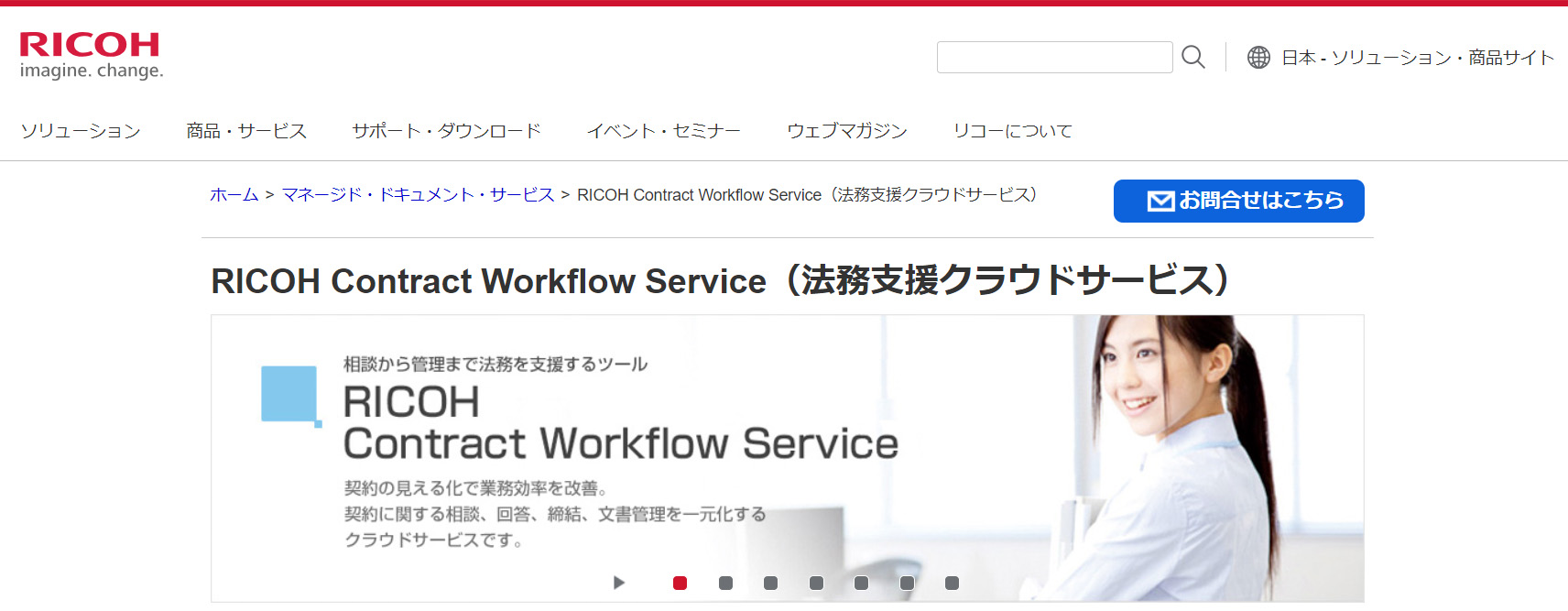1568x611 pixels.
Task: Select the sixth carousel slide dot
Action: point(907,583)
